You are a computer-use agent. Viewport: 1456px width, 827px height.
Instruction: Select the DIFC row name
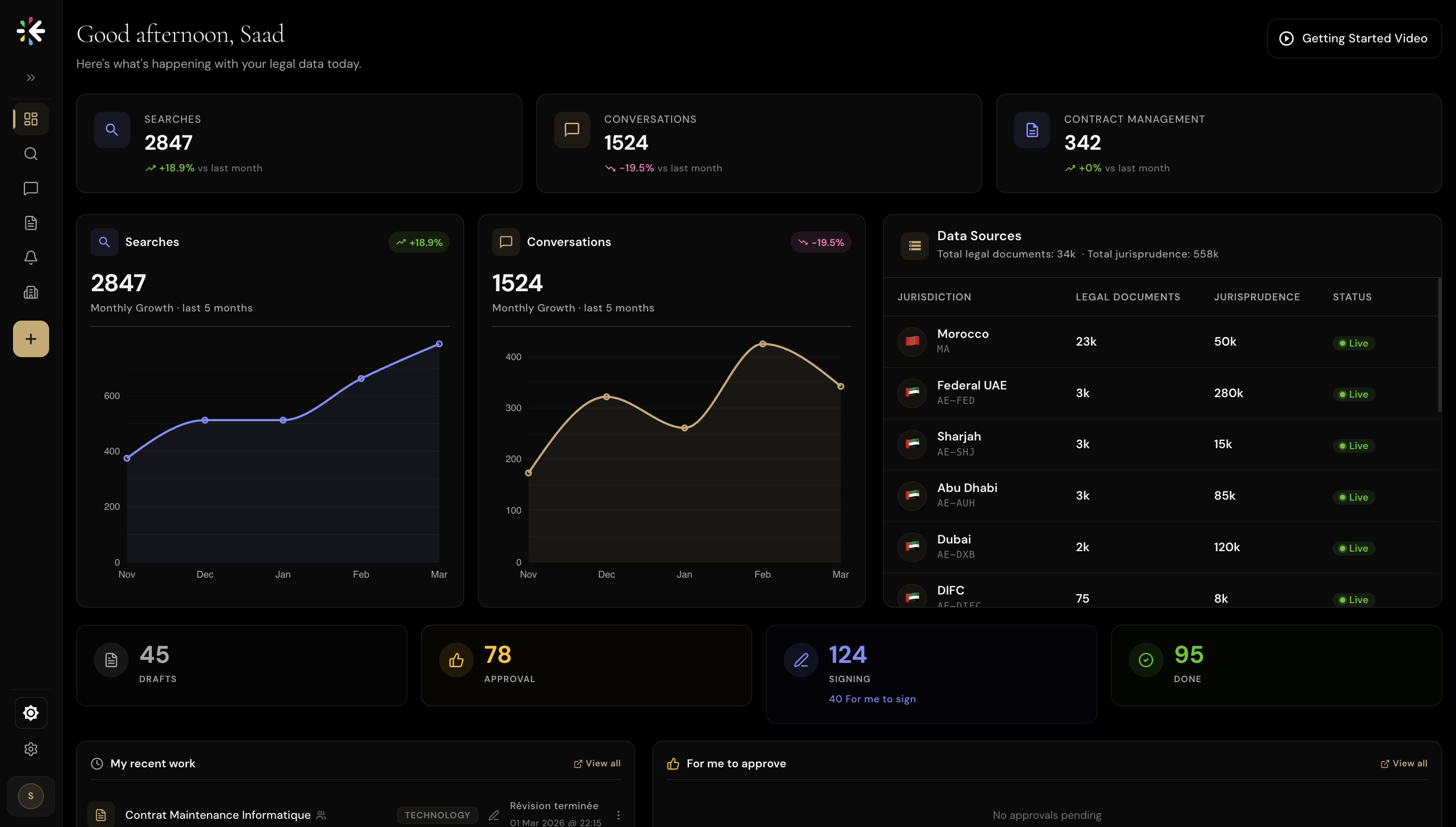pyautogui.click(x=950, y=591)
